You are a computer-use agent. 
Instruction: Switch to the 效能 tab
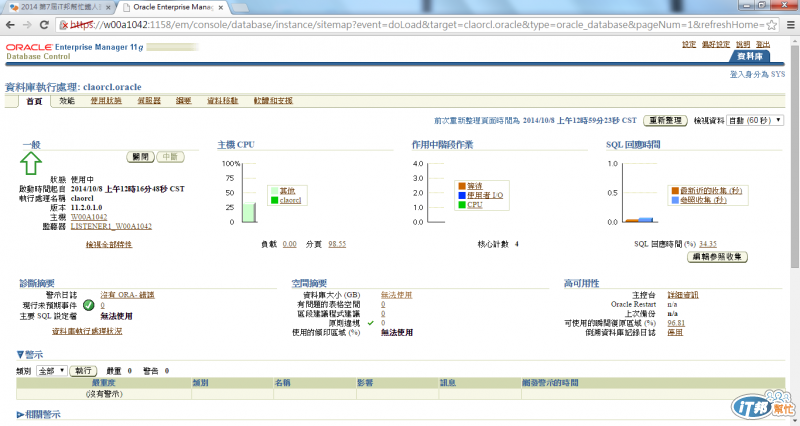pos(67,101)
